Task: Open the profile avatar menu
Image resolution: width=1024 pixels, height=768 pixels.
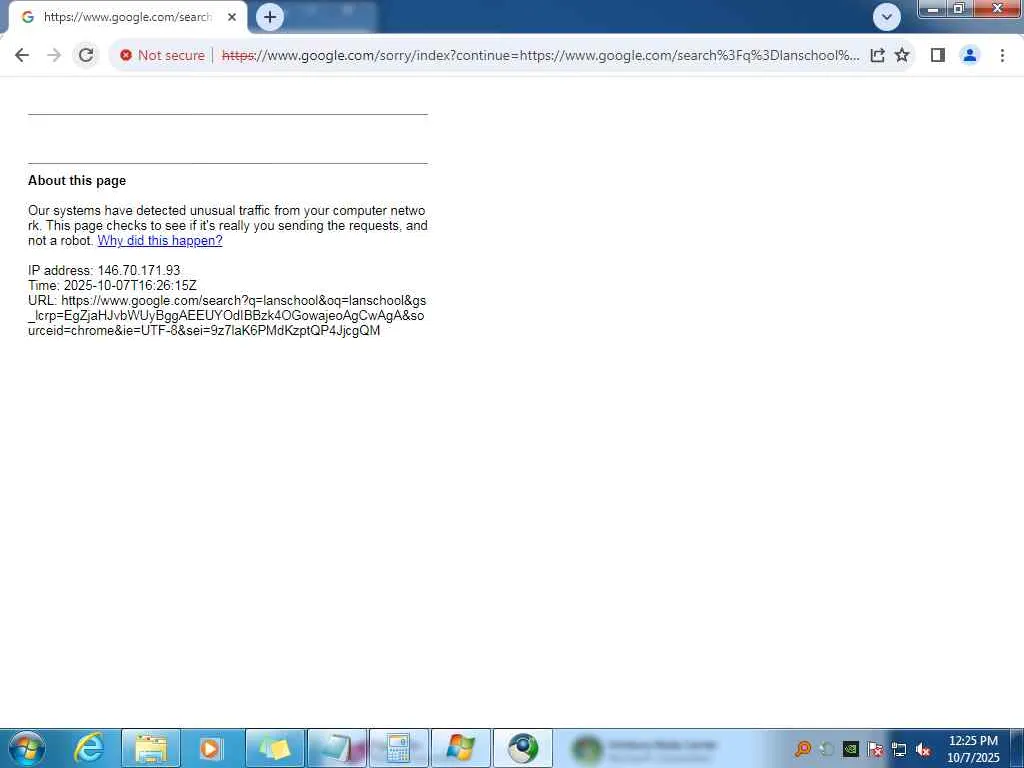Action: click(x=970, y=56)
